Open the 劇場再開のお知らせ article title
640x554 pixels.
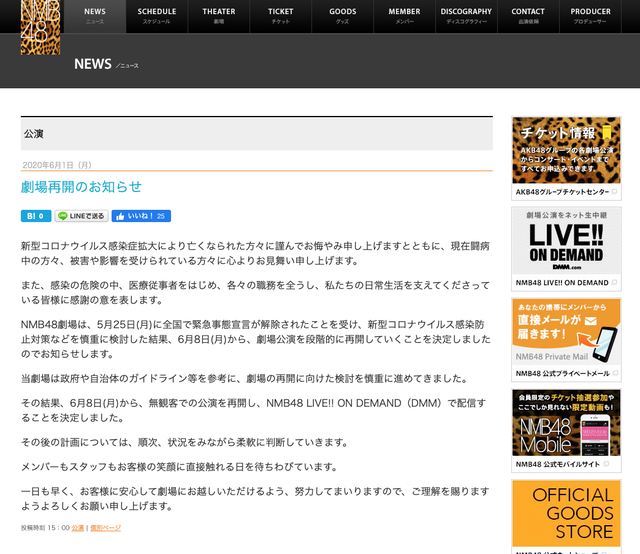point(81,187)
